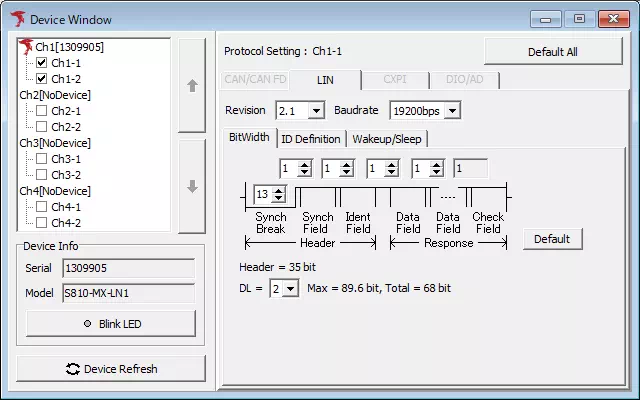Viewport: 640px width, 400px height.
Task: Uncheck the Ch1-1 checkbox
Action: (42, 62)
